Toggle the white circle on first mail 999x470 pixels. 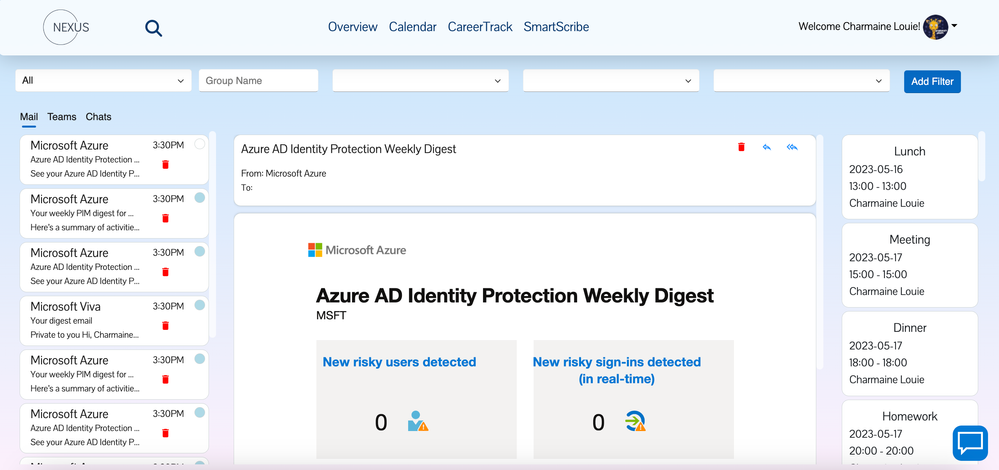point(199,144)
